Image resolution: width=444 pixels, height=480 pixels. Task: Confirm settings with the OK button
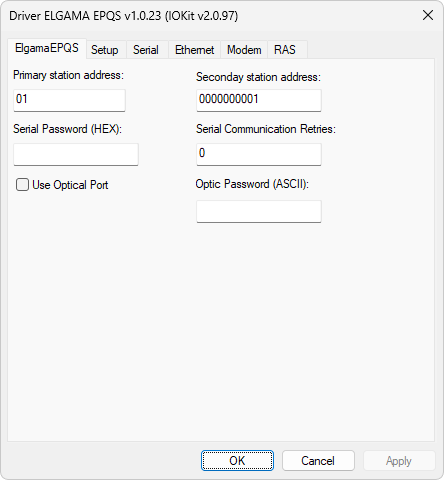[x=237, y=461]
